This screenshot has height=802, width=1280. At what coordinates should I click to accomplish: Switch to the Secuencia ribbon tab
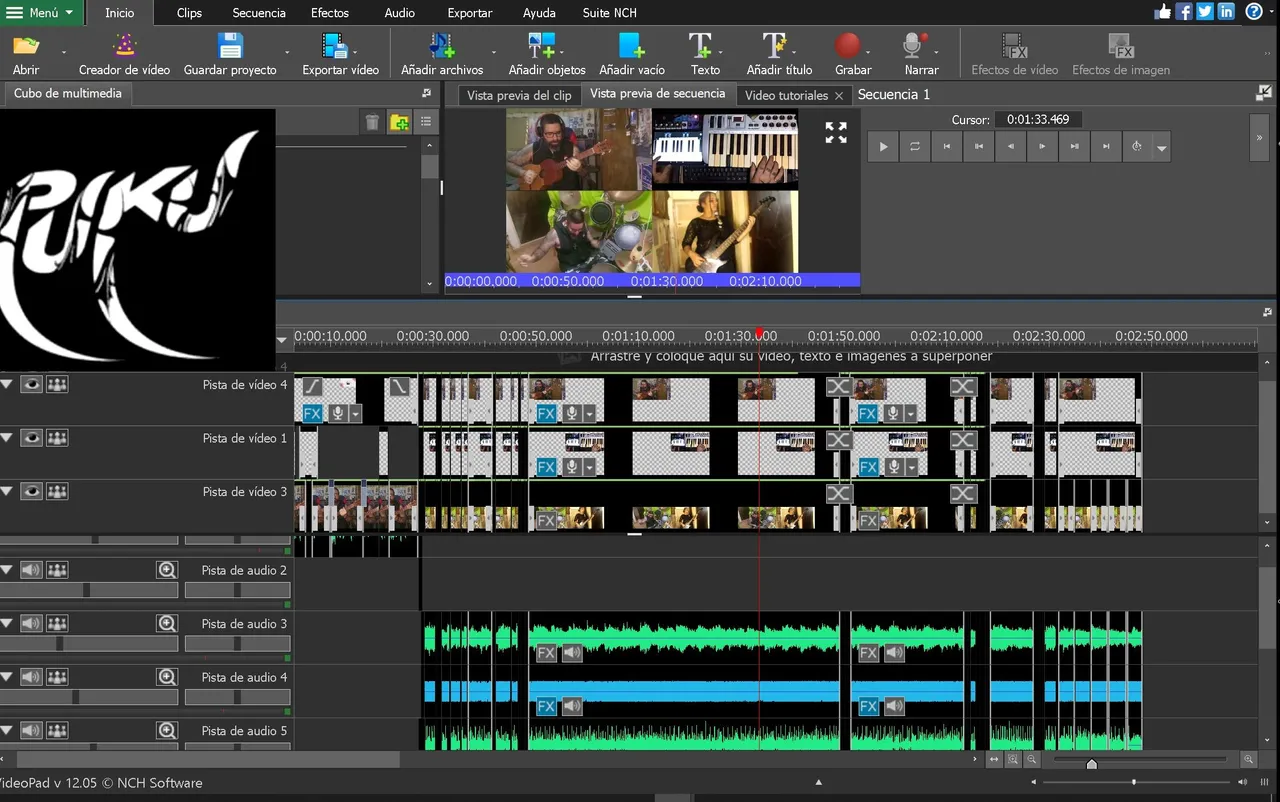point(259,13)
